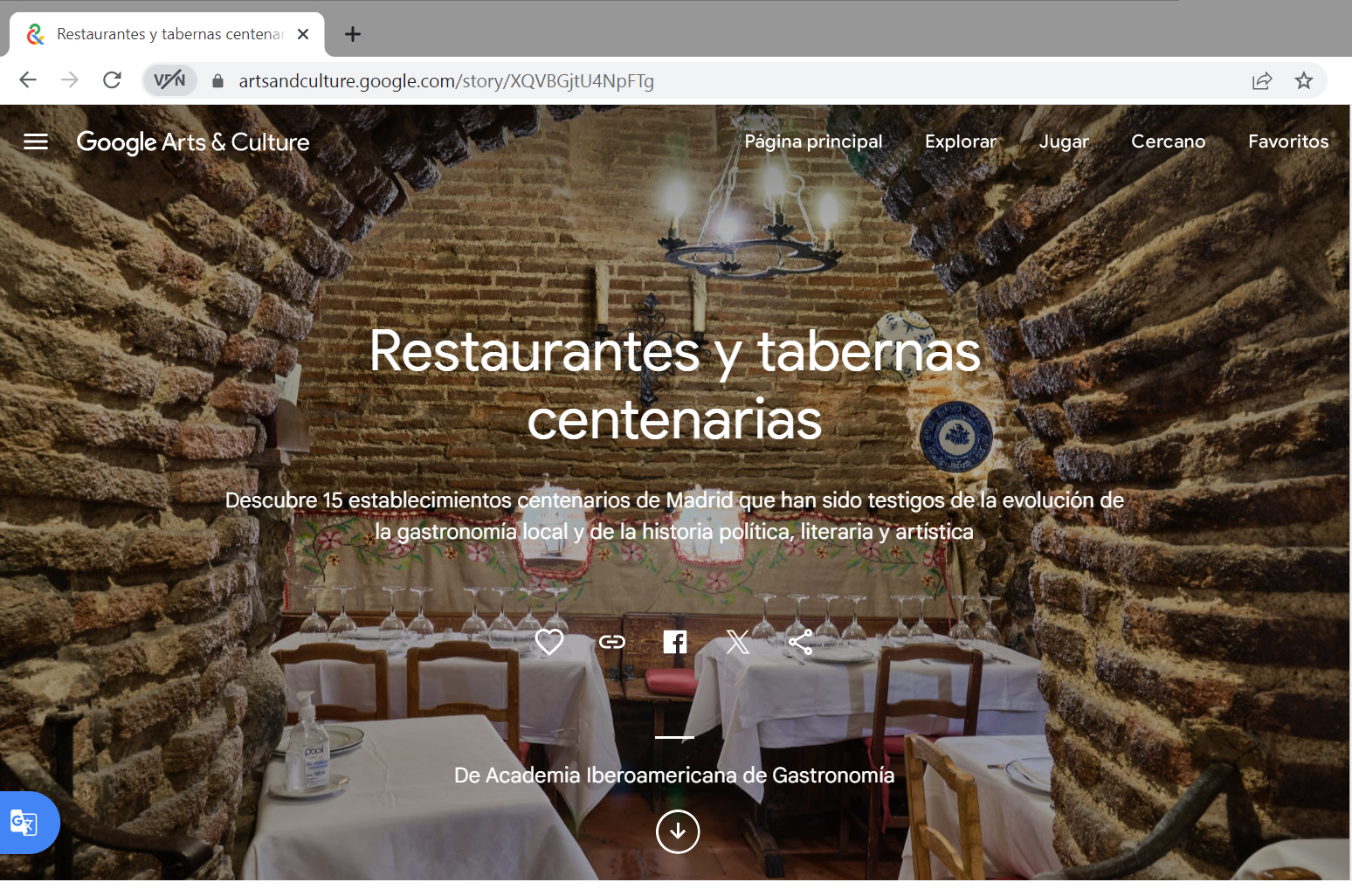The image size is (1352, 896).
Task: View site security via the padlock icon
Action: pos(217,80)
